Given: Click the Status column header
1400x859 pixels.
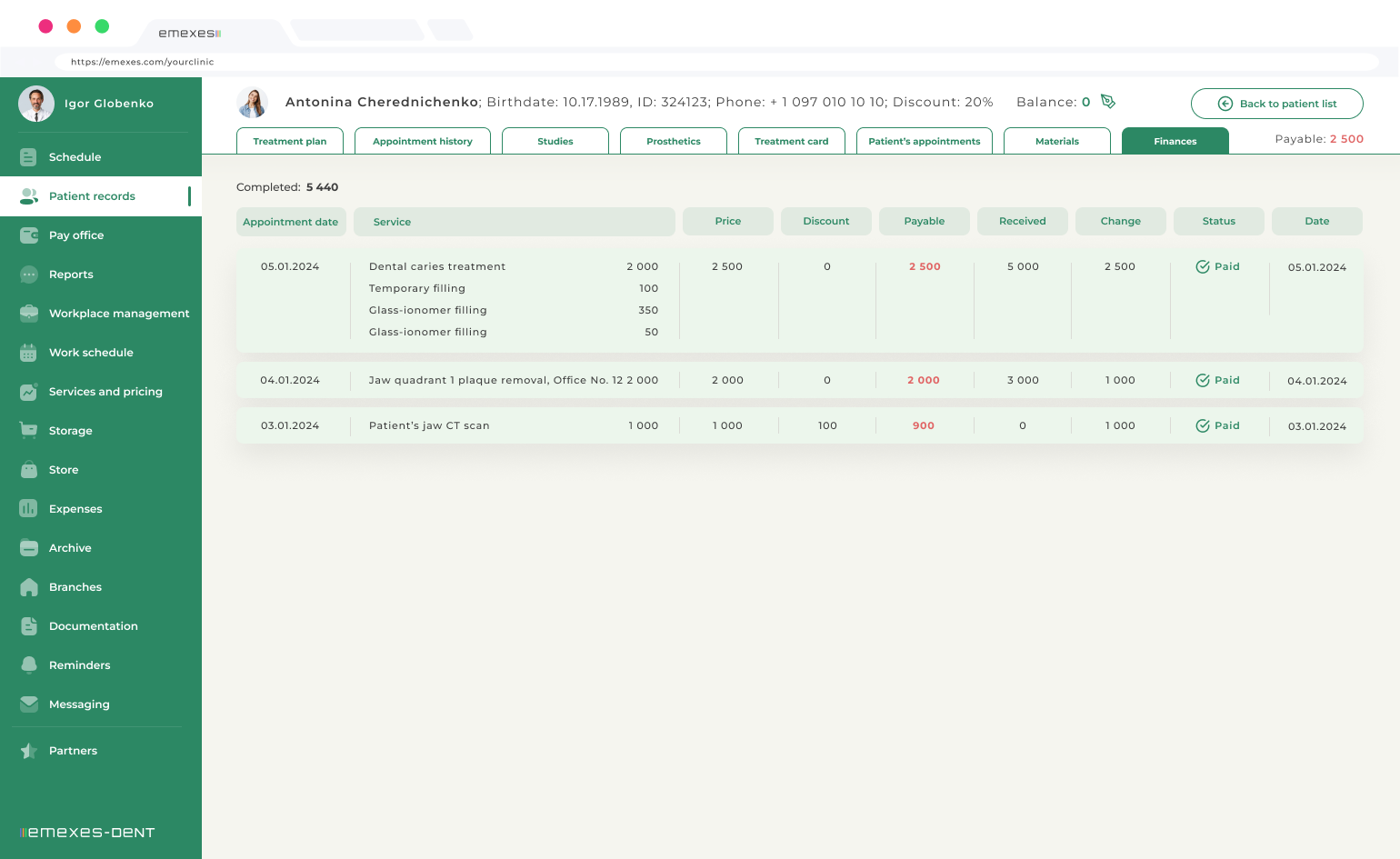Looking at the screenshot, I should [1219, 221].
